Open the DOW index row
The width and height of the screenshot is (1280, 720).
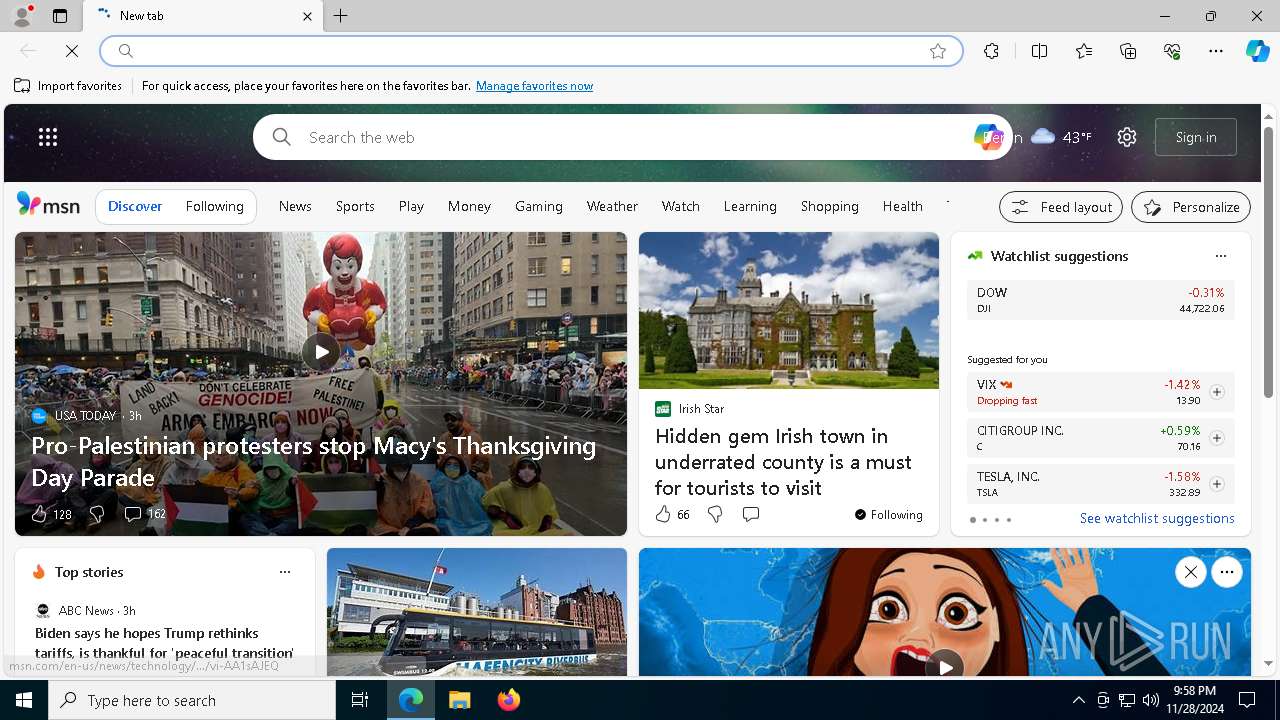point(1100,300)
